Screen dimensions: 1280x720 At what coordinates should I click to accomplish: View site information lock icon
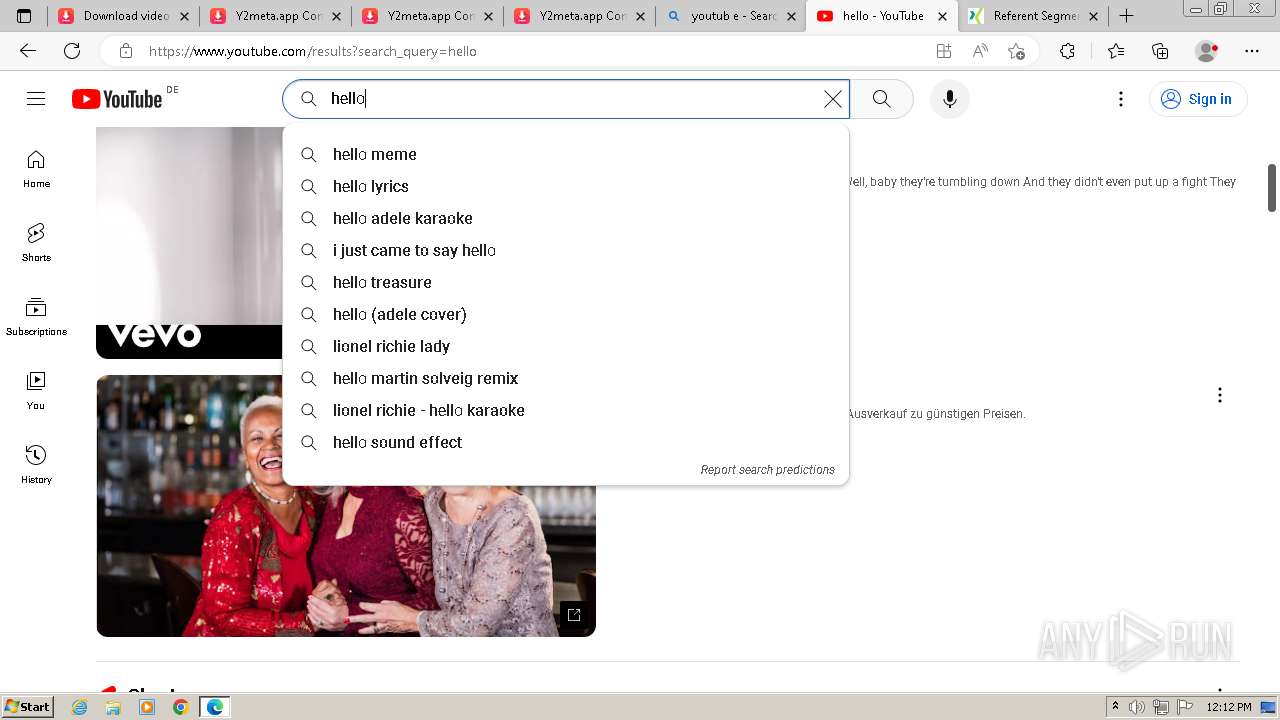(x=125, y=51)
